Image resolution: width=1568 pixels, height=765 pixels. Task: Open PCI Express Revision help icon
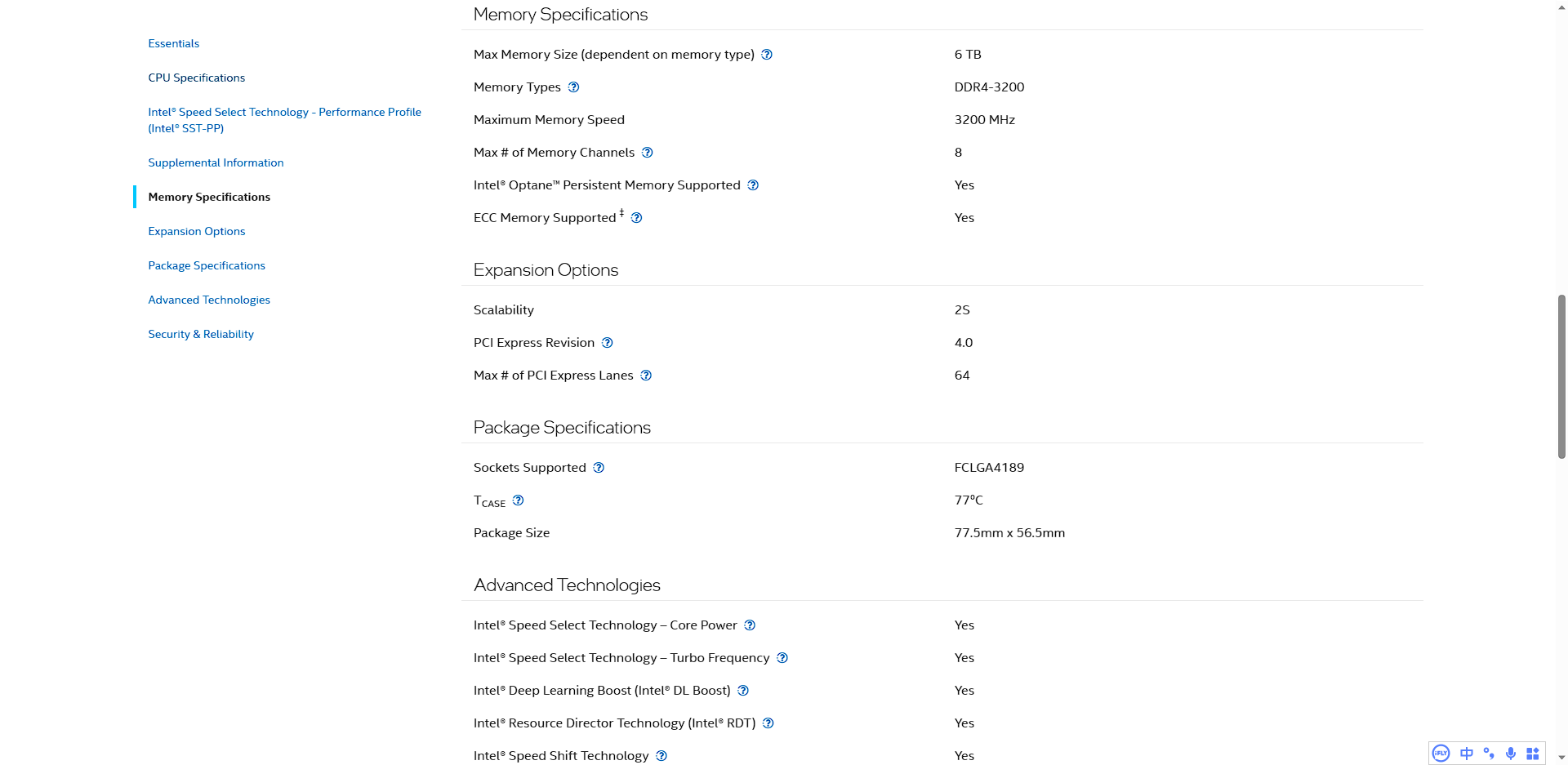coord(607,343)
